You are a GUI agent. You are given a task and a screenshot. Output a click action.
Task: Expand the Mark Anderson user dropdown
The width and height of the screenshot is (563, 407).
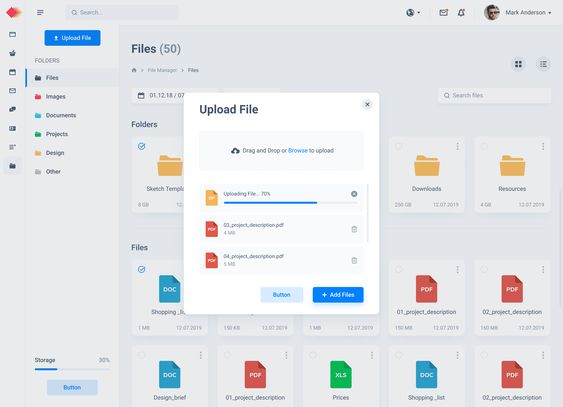tap(528, 13)
